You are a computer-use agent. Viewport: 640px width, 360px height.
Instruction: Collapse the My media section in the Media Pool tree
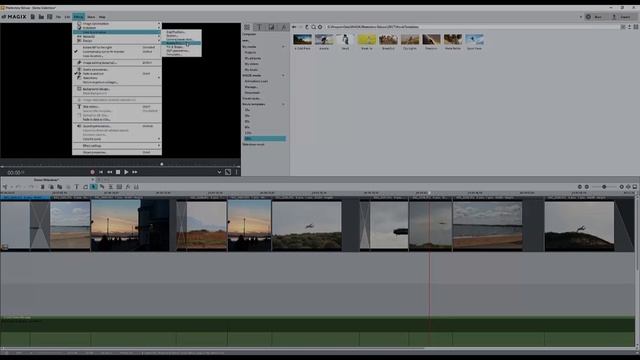click(x=283, y=47)
